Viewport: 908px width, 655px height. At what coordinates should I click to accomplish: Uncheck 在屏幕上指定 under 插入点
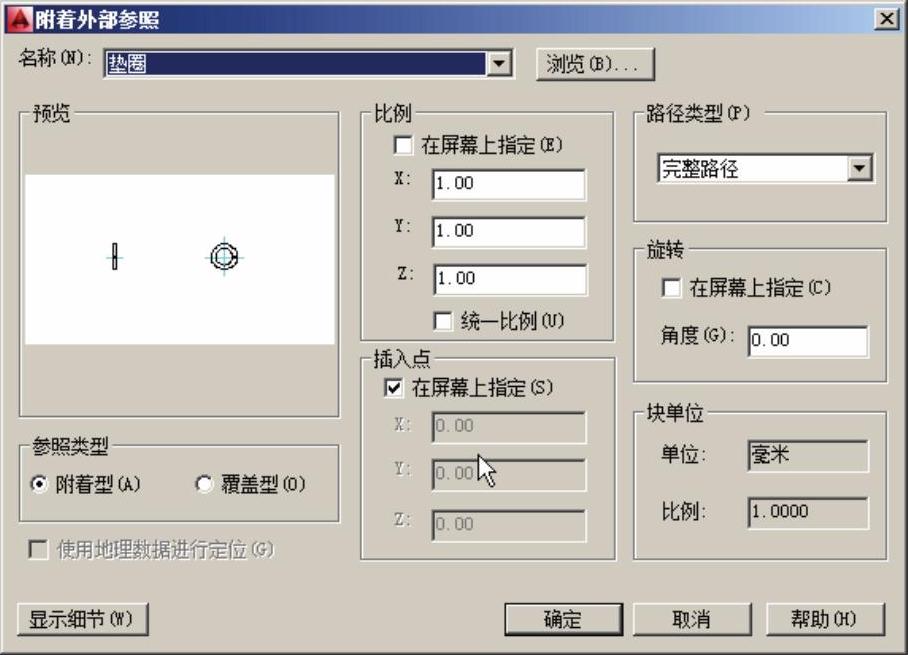coord(393,388)
